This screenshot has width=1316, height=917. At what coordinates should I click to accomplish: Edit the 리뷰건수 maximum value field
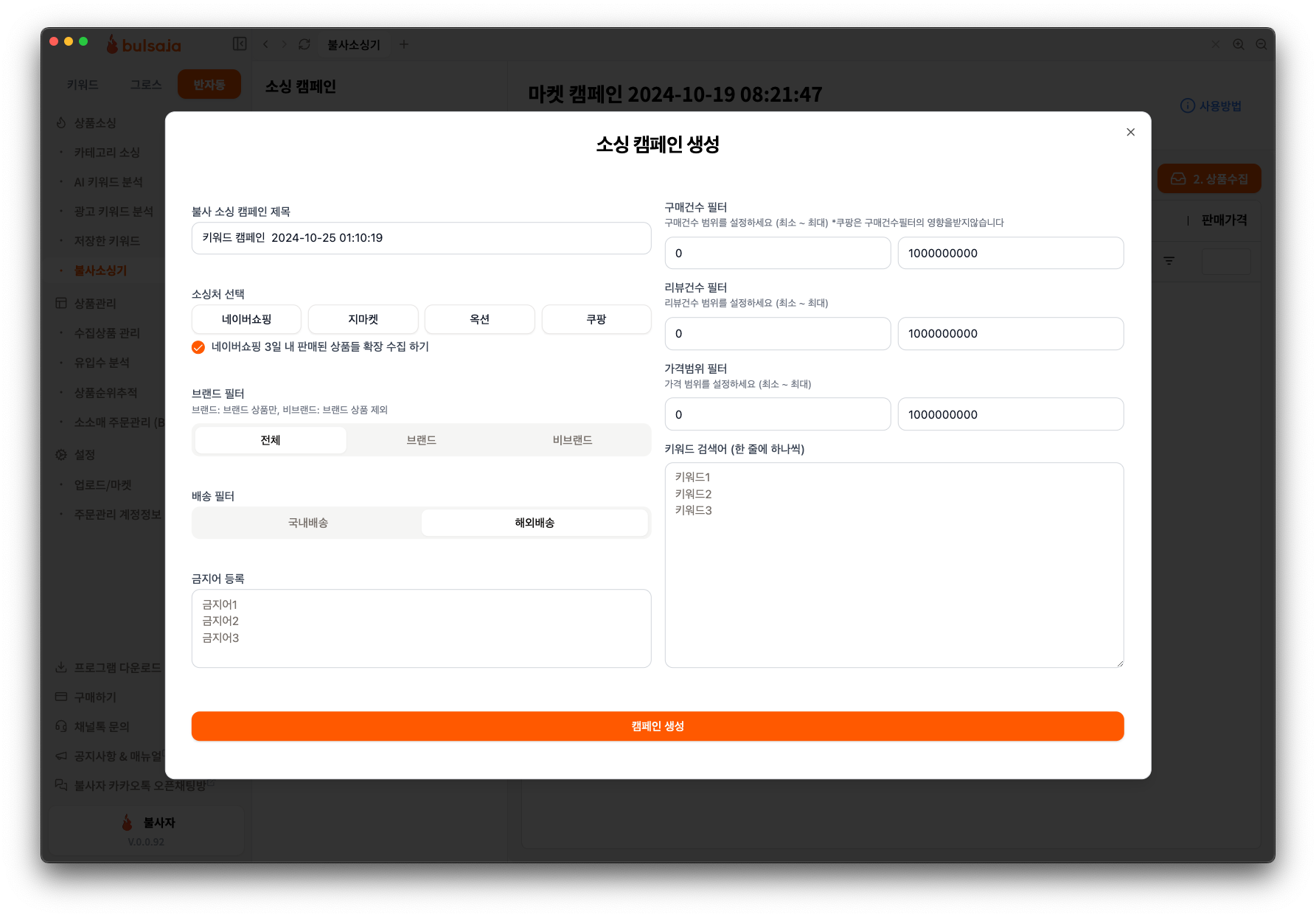pyautogui.click(x=1011, y=333)
